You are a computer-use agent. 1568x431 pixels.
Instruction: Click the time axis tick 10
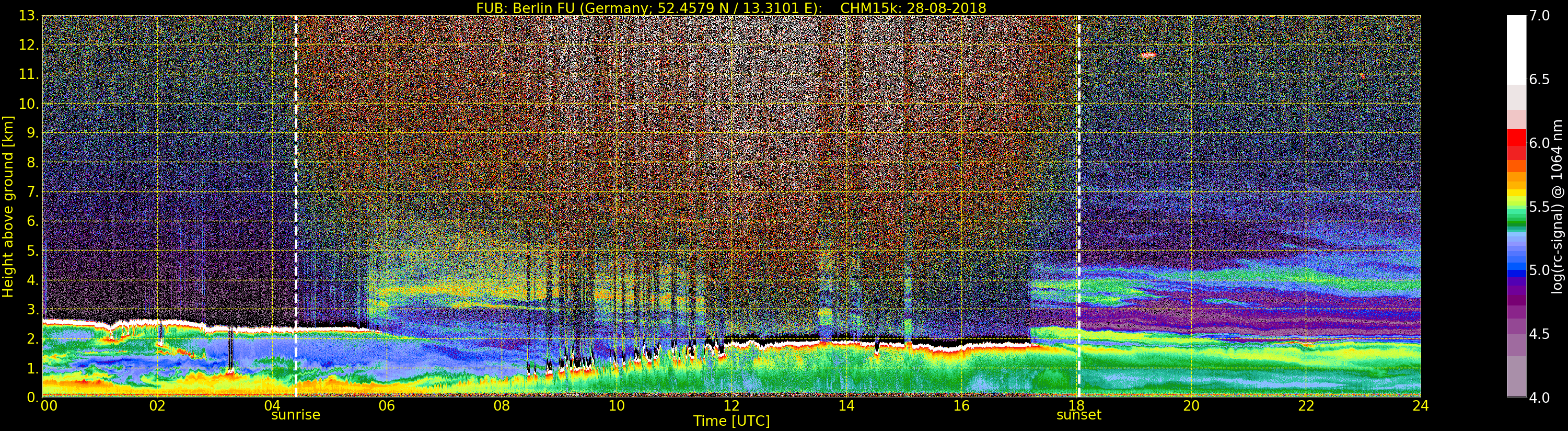click(617, 406)
